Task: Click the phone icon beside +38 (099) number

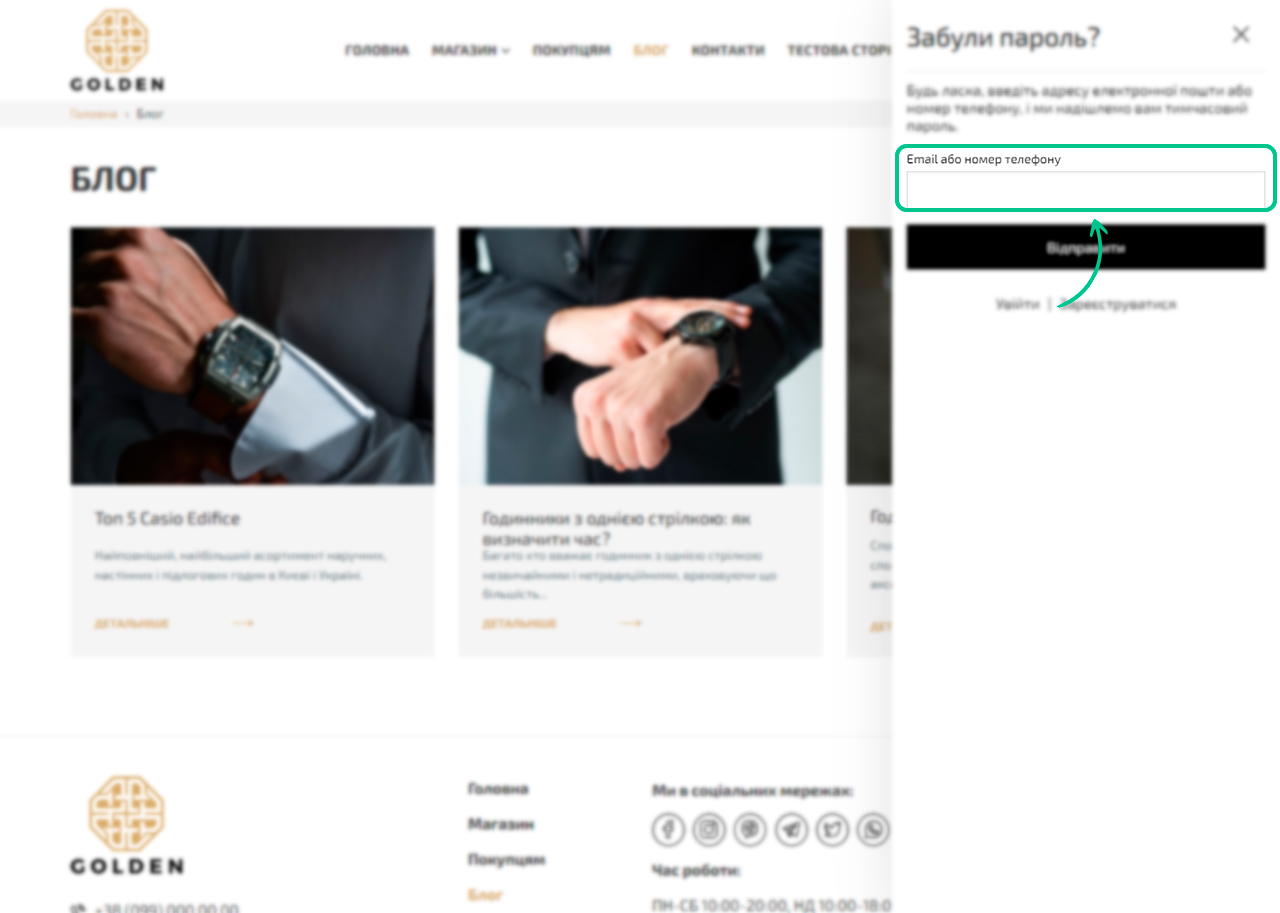Action: [77, 909]
